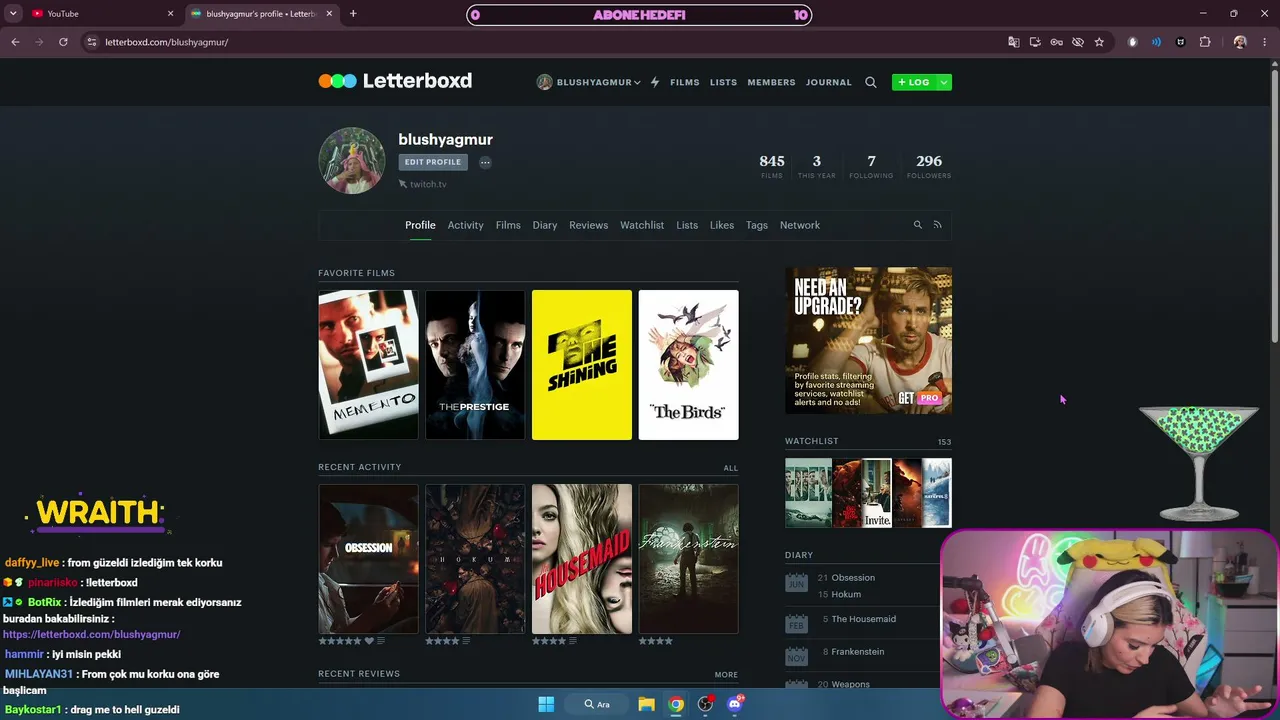Screen dimensions: 1280x720
Task: Click the heart icon under Obsession
Action: pos(369,641)
